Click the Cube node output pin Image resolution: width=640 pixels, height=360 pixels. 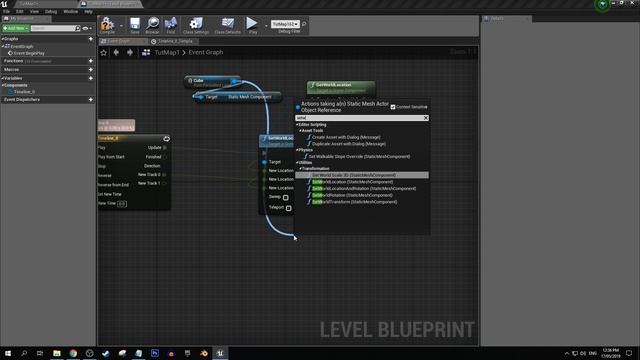(234, 81)
